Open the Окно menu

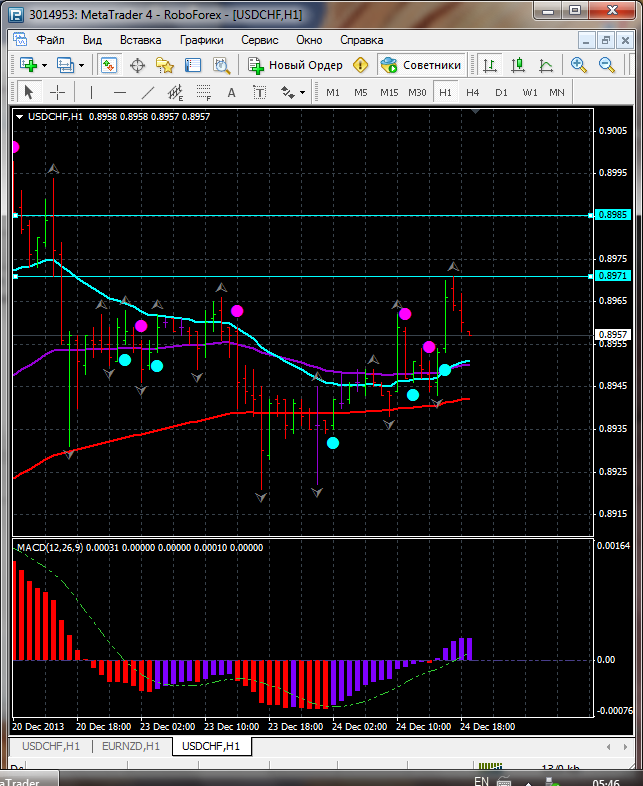click(x=309, y=40)
